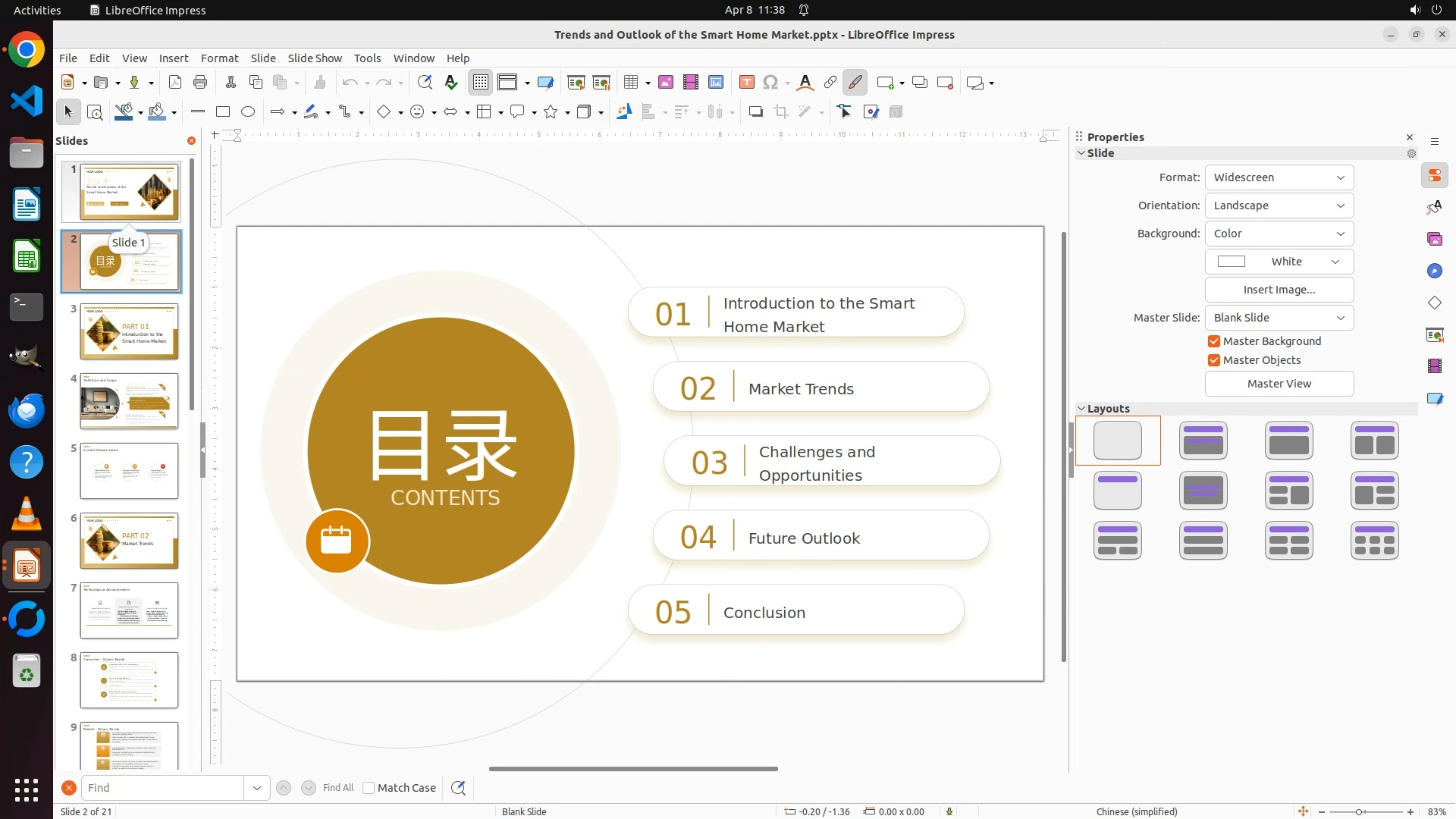Expand the Master Slide dropdown
1456x819 pixels.
(1279, 318)
